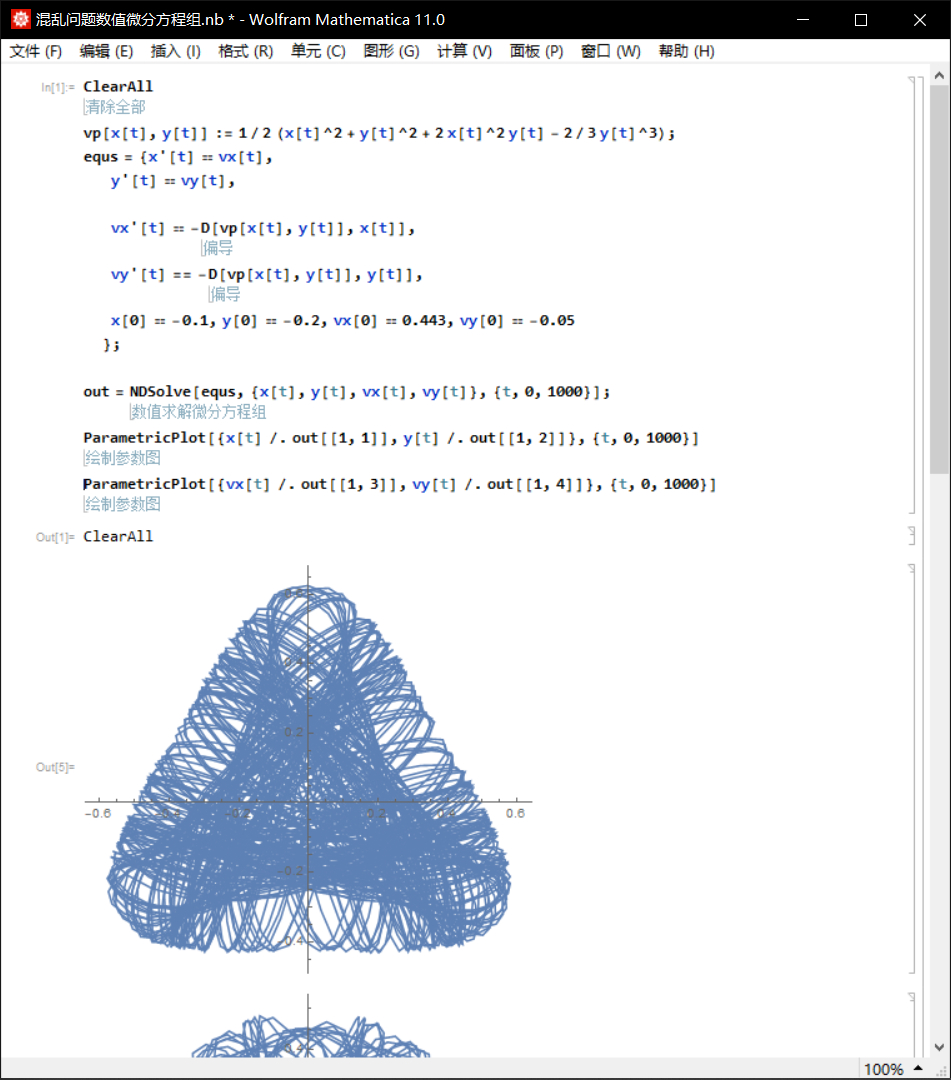This screenshot has width=951, height=1080.
Task: Click the vy'[t] derivative equation line
Action: coord(266,274)
